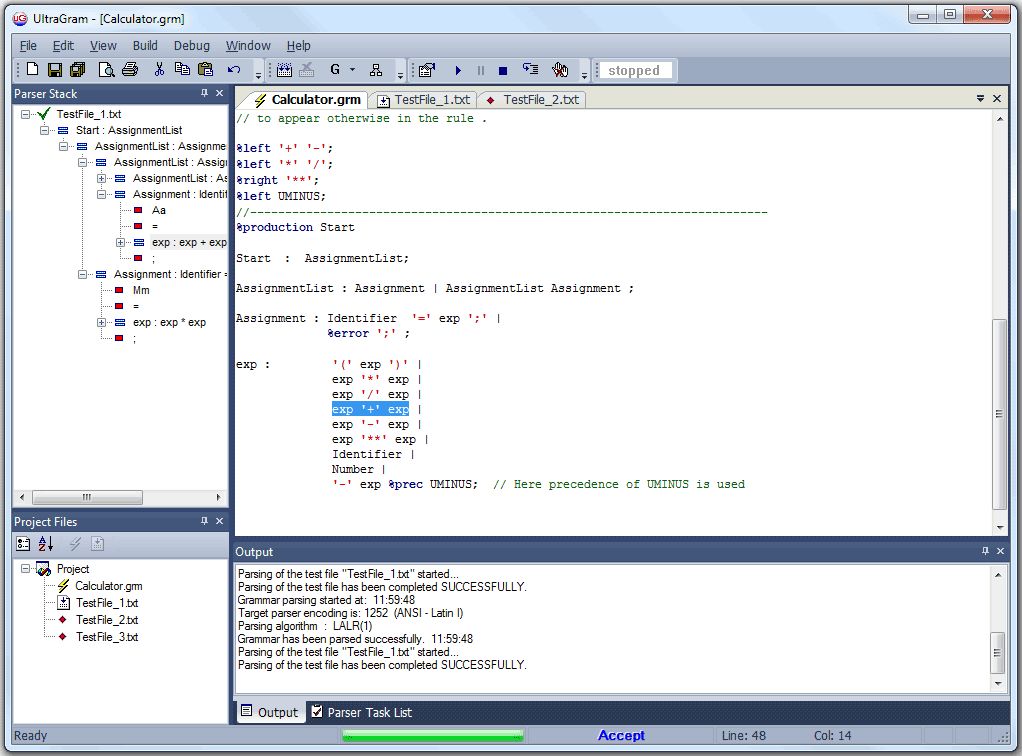
Task: Open the Debug menu
Action: (x=191, y=46)
